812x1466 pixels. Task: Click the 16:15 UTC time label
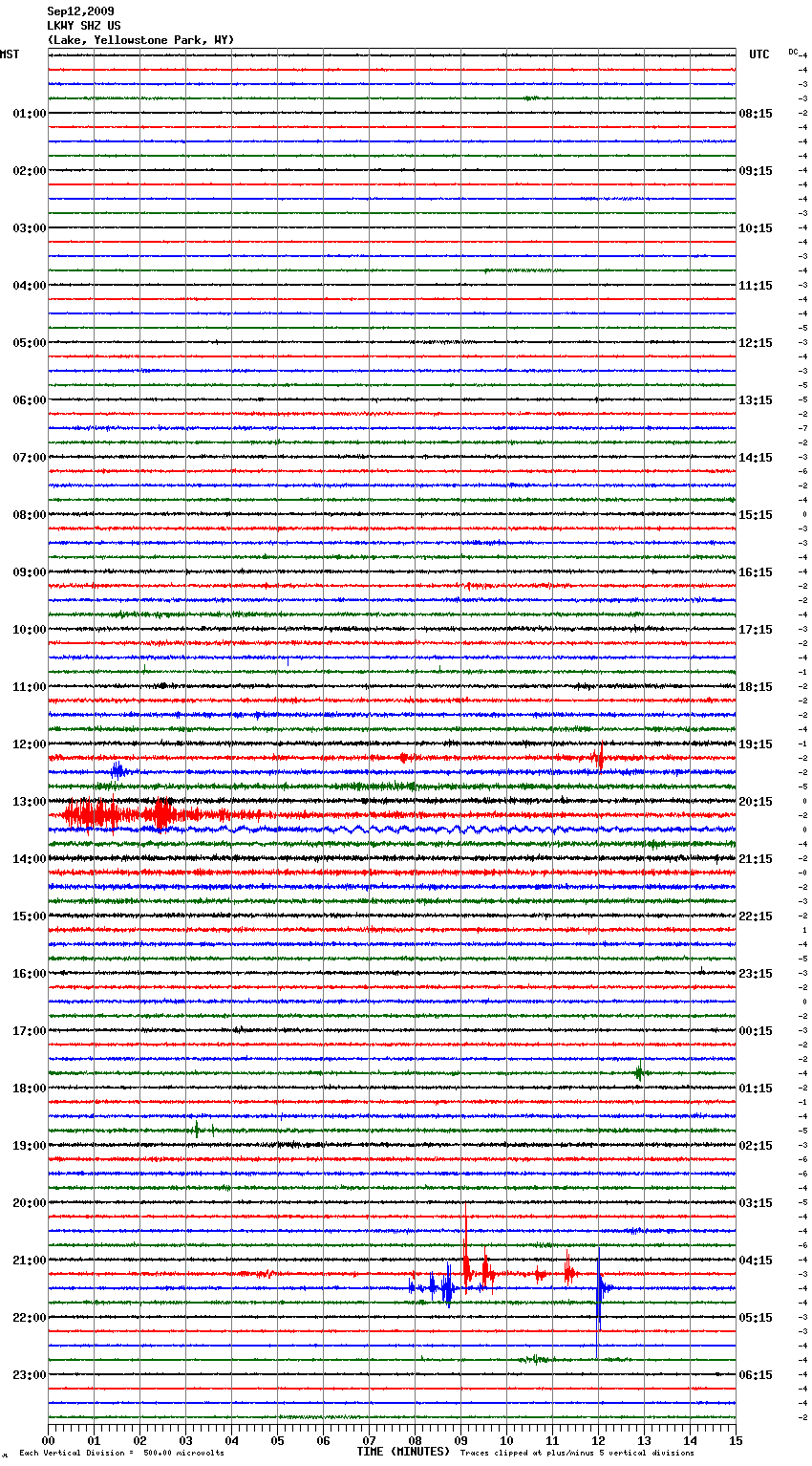[756, 572]
